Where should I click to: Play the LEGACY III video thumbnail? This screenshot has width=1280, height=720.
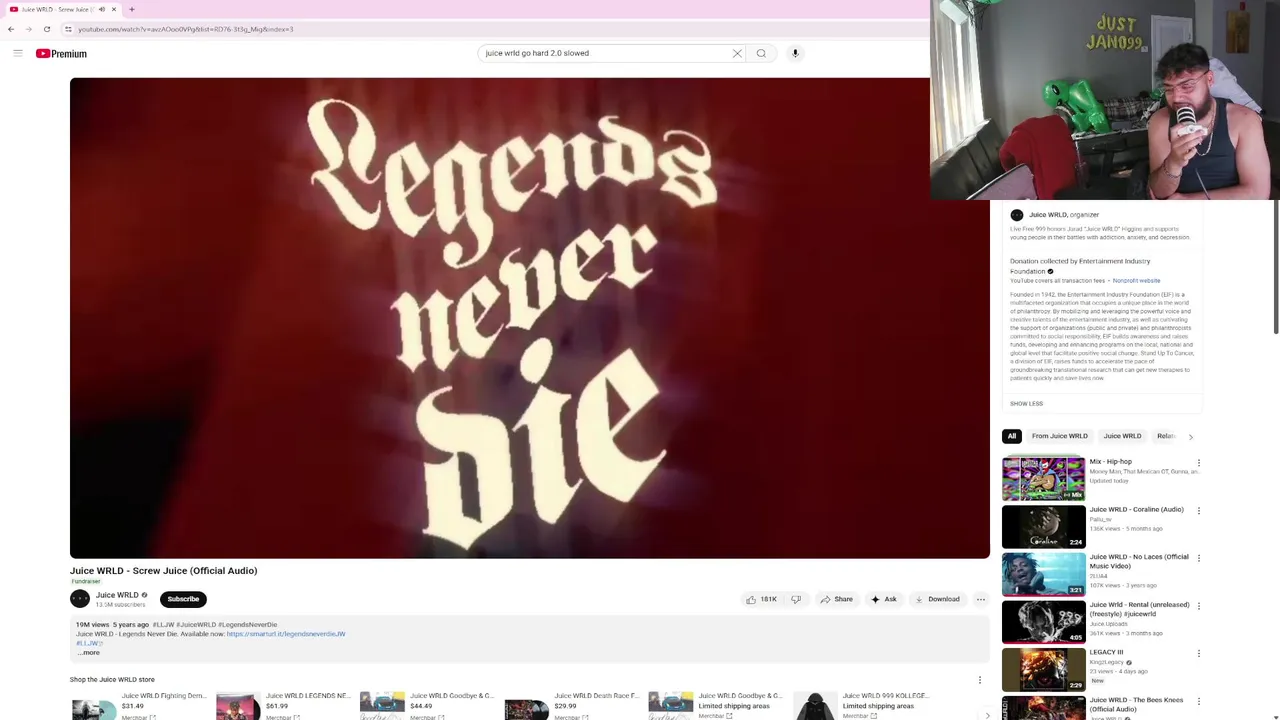point(1043,669)
